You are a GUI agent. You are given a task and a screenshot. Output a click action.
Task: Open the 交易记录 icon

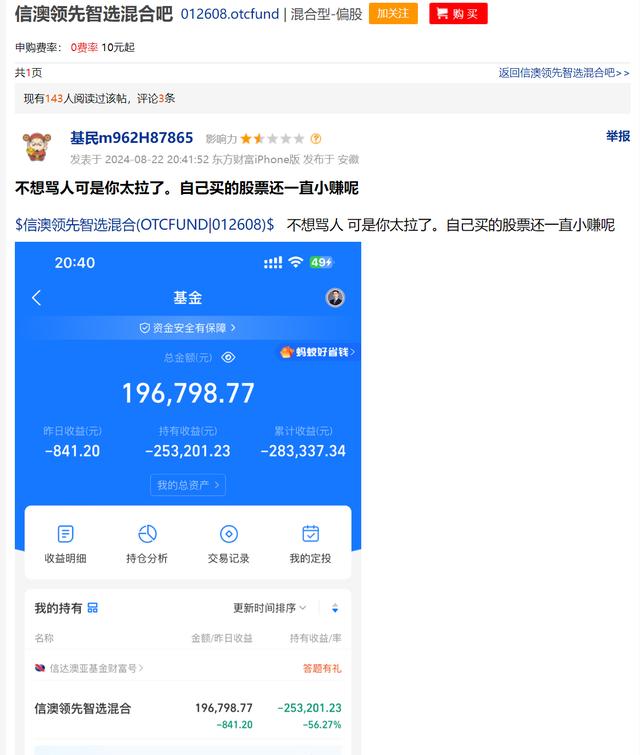229,534
